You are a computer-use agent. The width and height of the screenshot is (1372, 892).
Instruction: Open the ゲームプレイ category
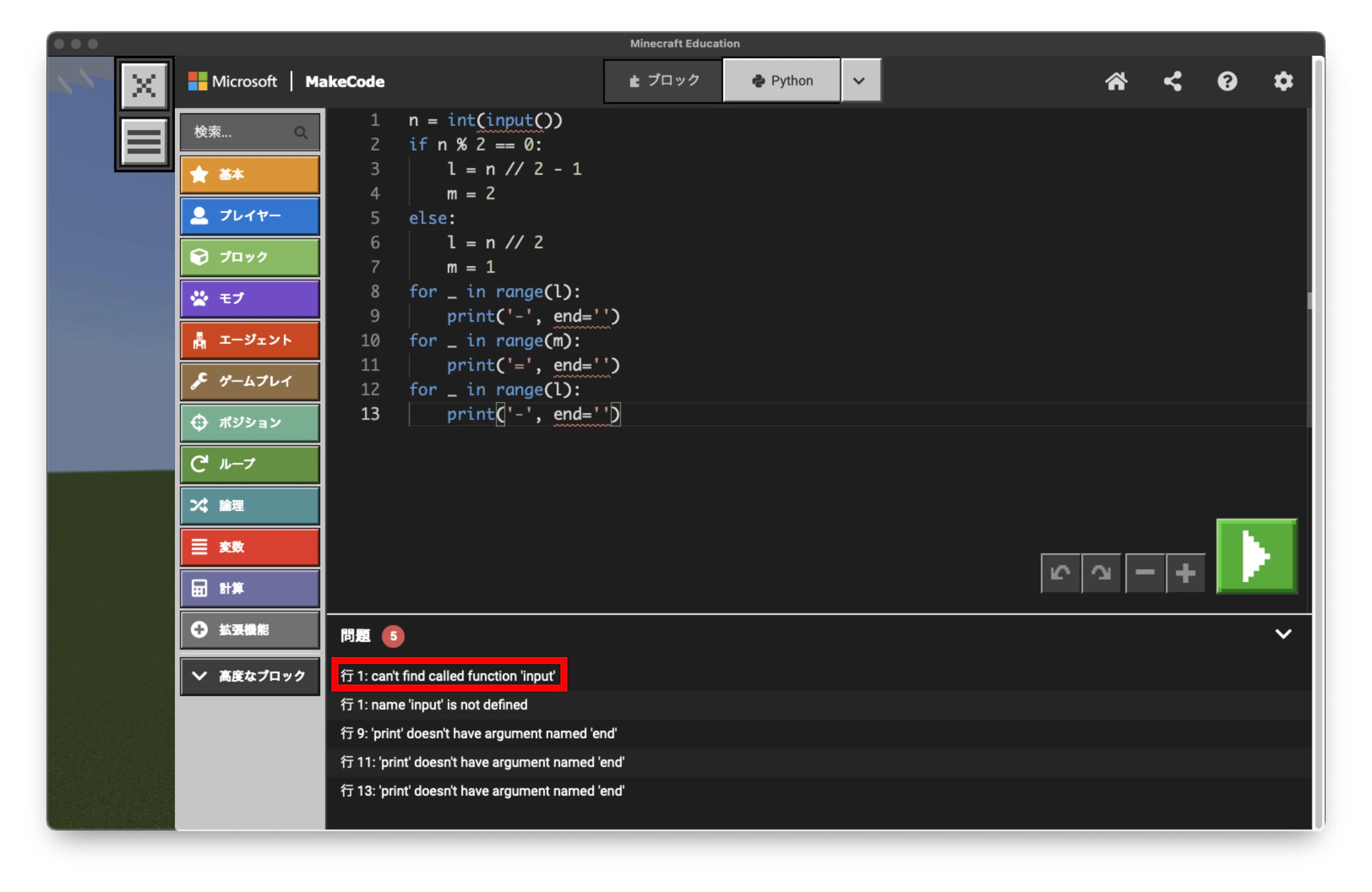[x=250, y=381]
